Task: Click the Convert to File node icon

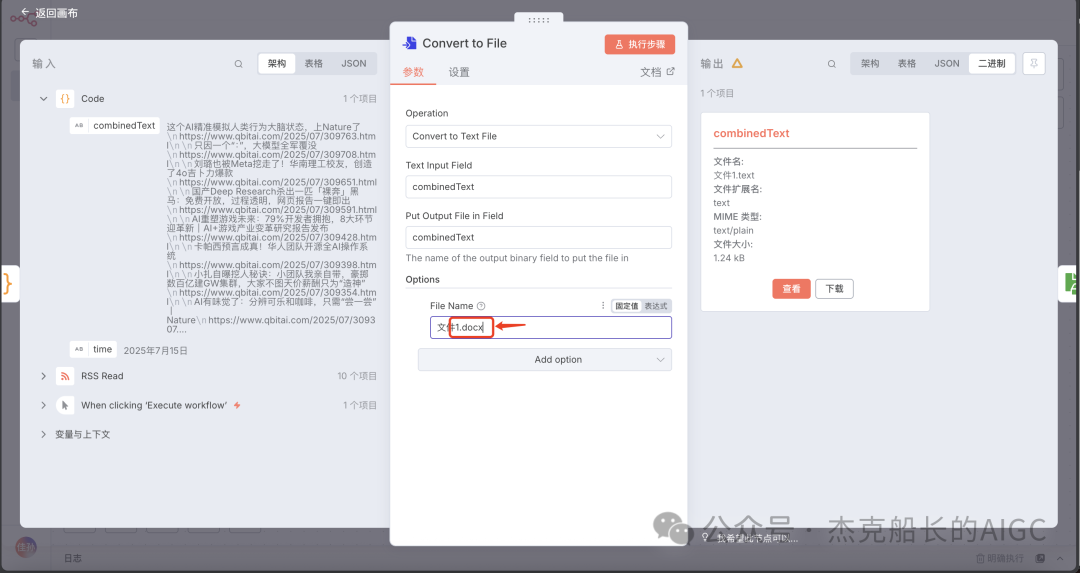Action: pyautogui.click(x=410, y=43)
